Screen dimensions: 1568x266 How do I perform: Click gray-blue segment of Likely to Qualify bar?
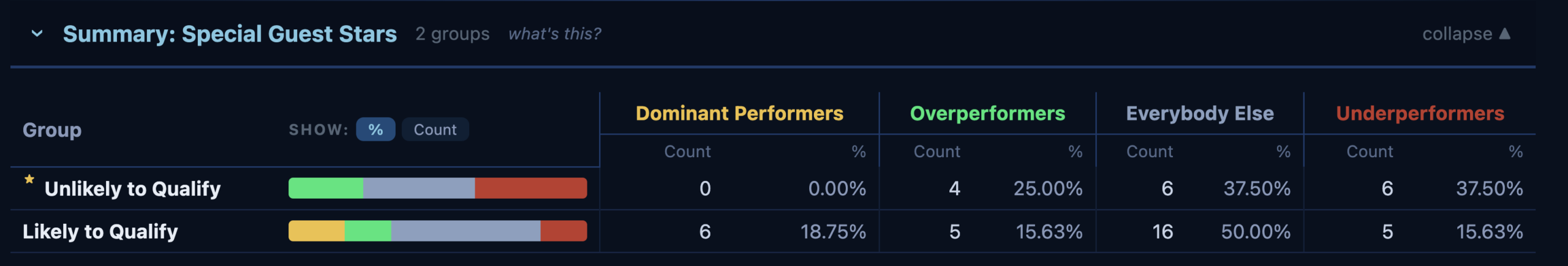466,231
